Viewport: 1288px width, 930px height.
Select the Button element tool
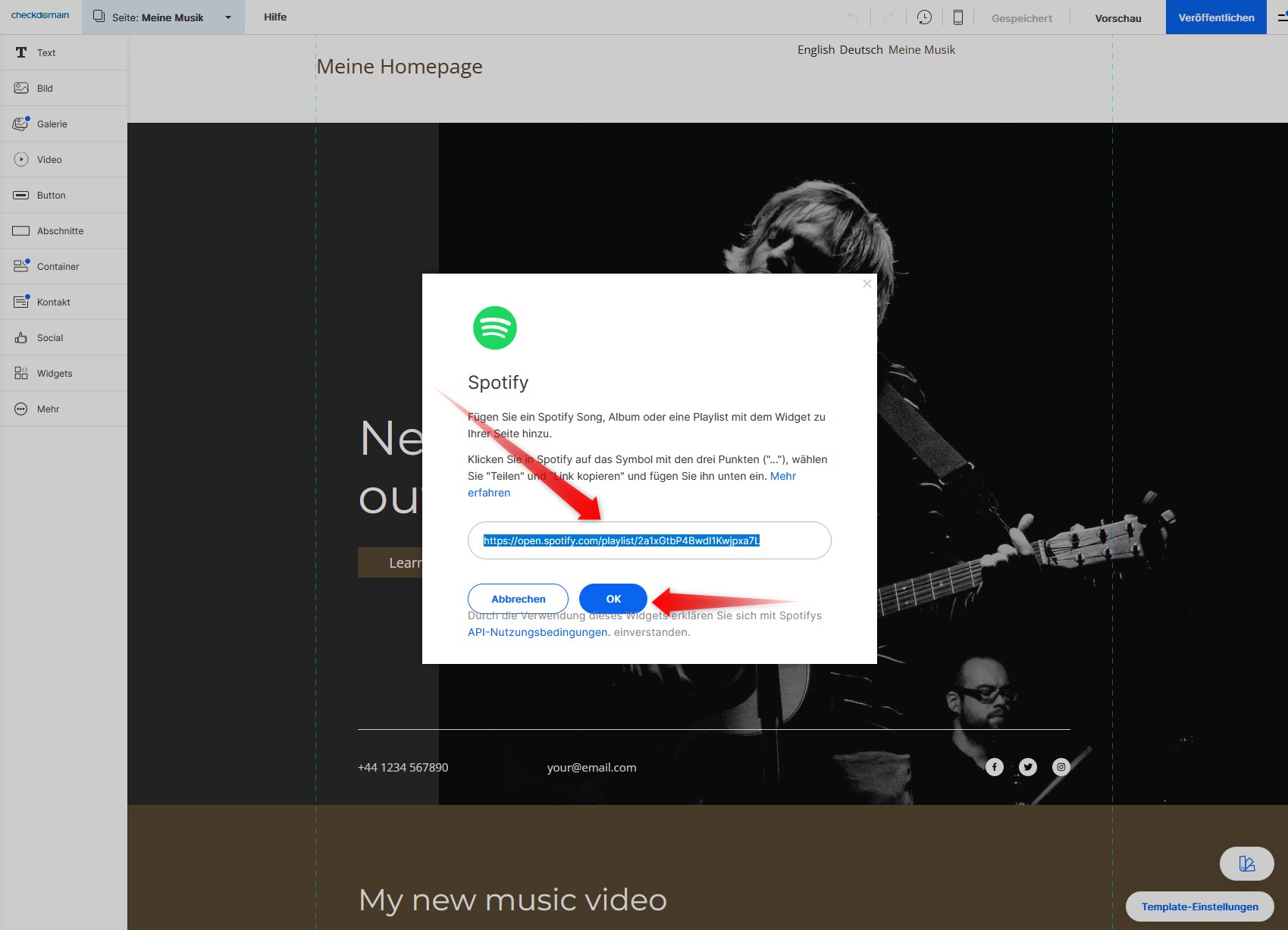pos(51,195)
